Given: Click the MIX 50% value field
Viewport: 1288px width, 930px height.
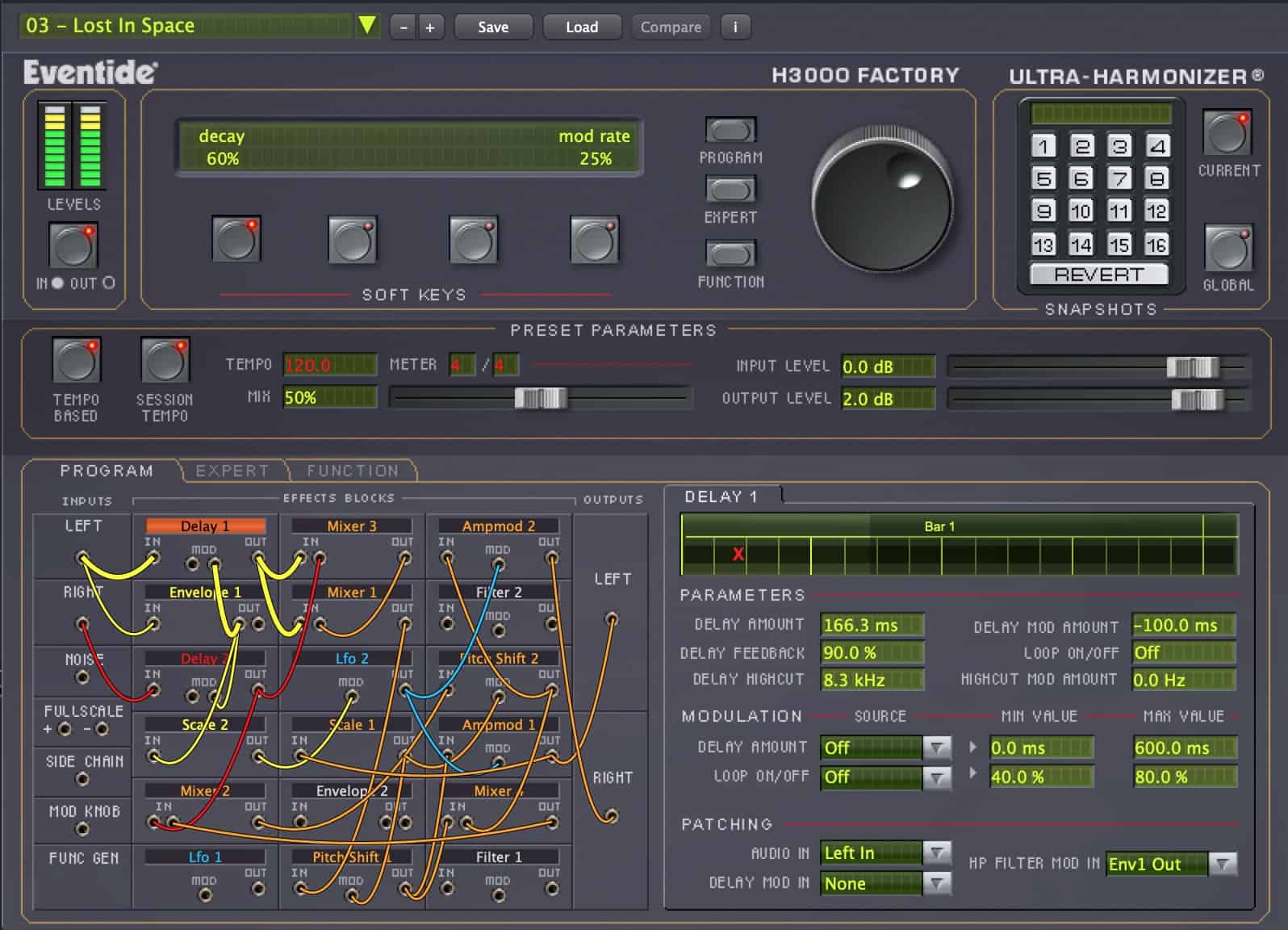Looking at the screenshot, I should point(329,397).
